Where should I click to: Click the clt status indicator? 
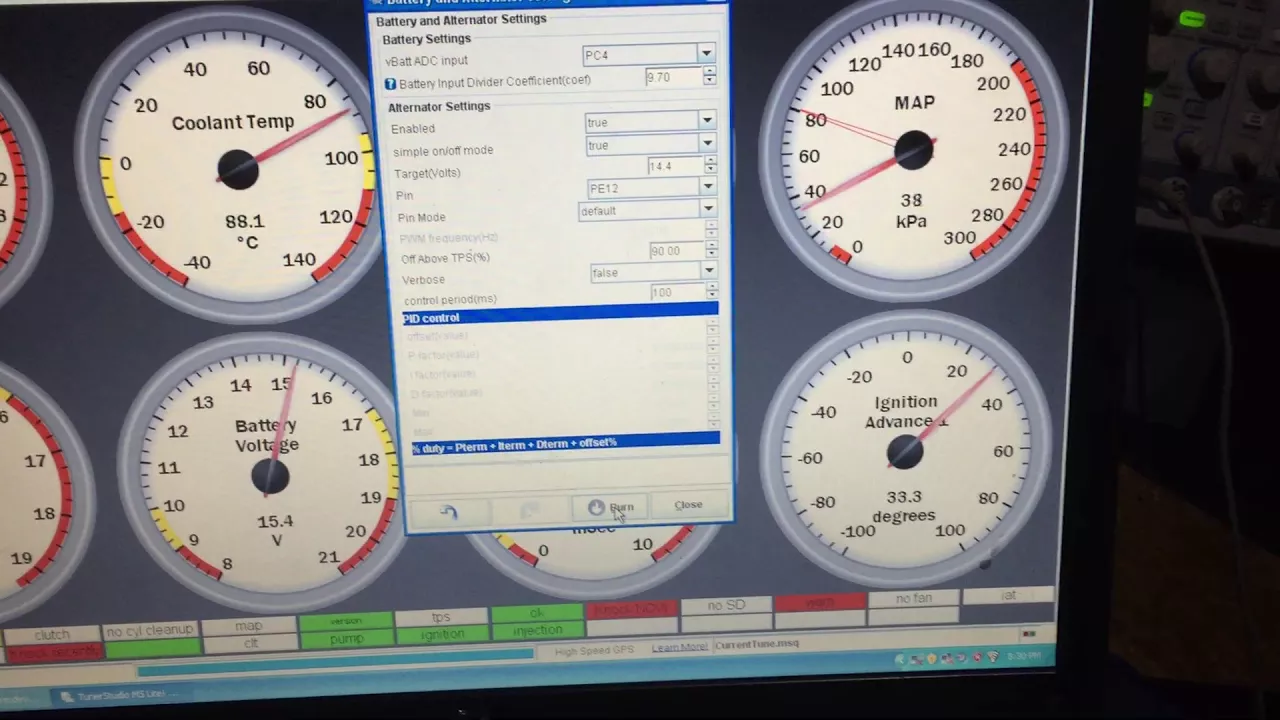click(249, 643)
